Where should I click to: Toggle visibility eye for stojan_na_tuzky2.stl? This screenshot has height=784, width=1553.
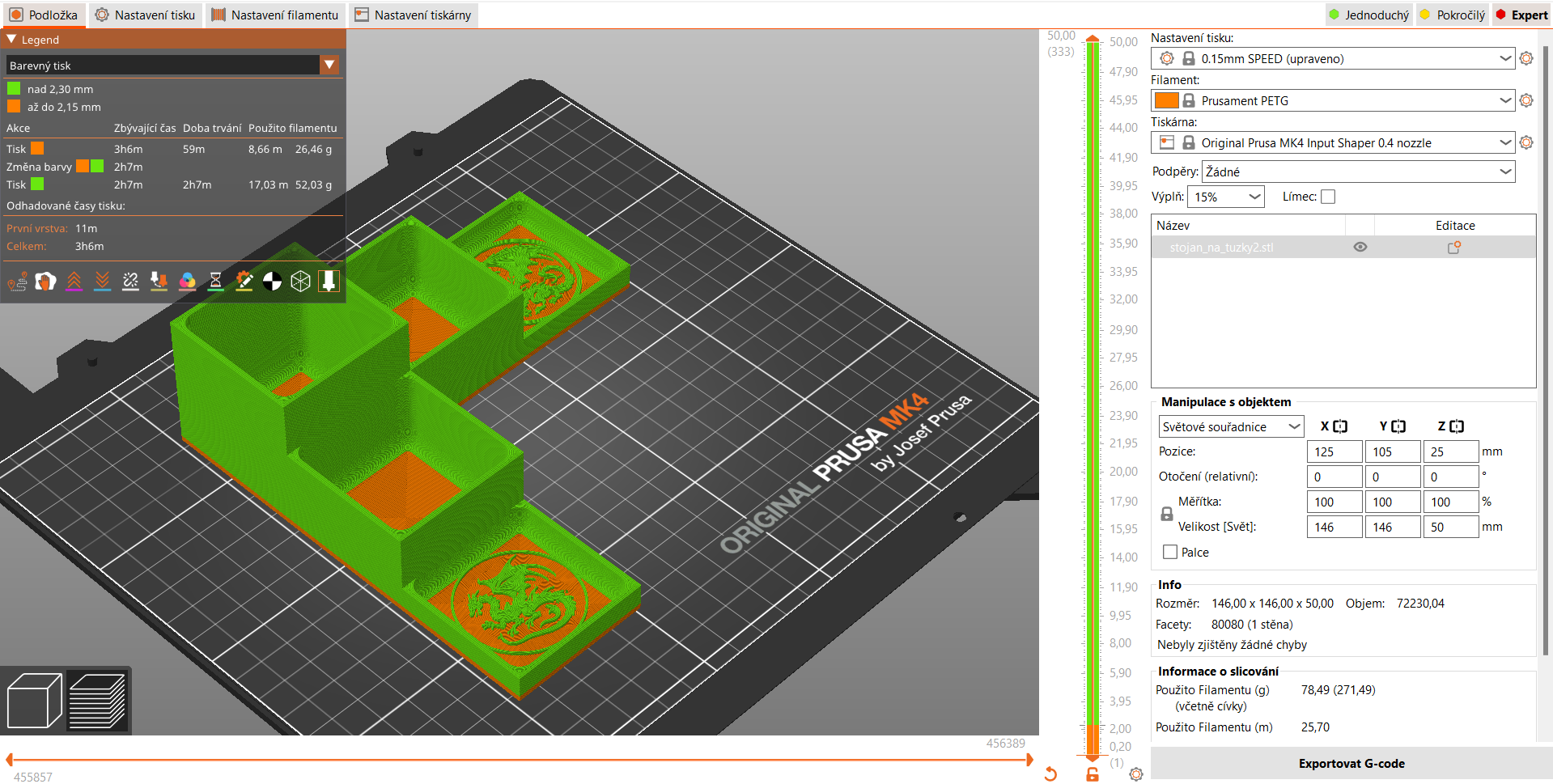point(1360,248)
